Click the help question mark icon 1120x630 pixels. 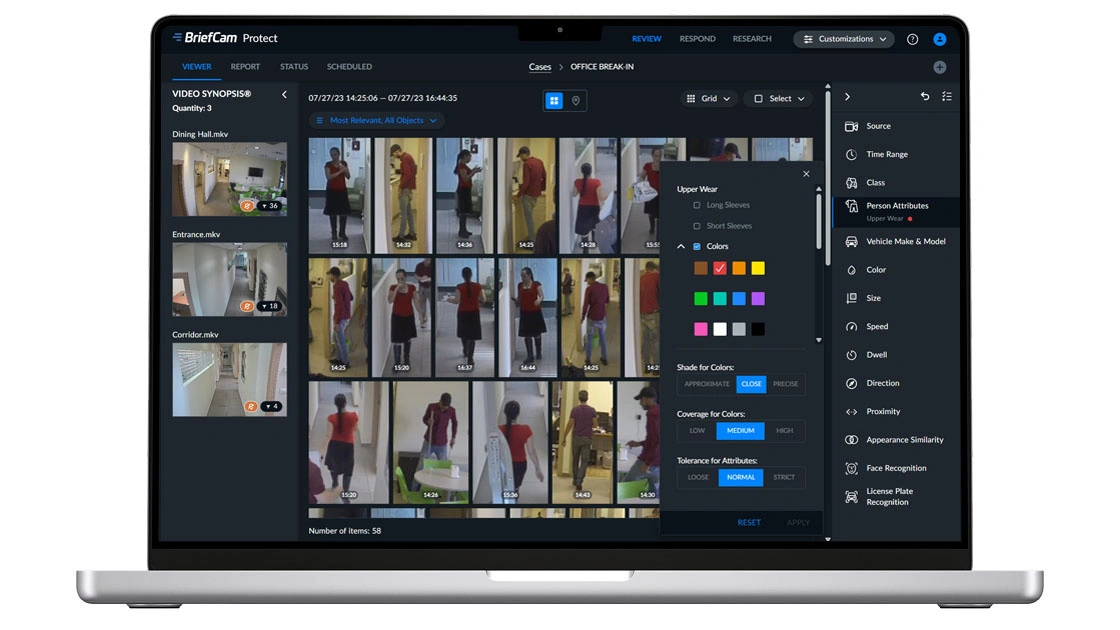pyautogui.click(x=912, y=39)
